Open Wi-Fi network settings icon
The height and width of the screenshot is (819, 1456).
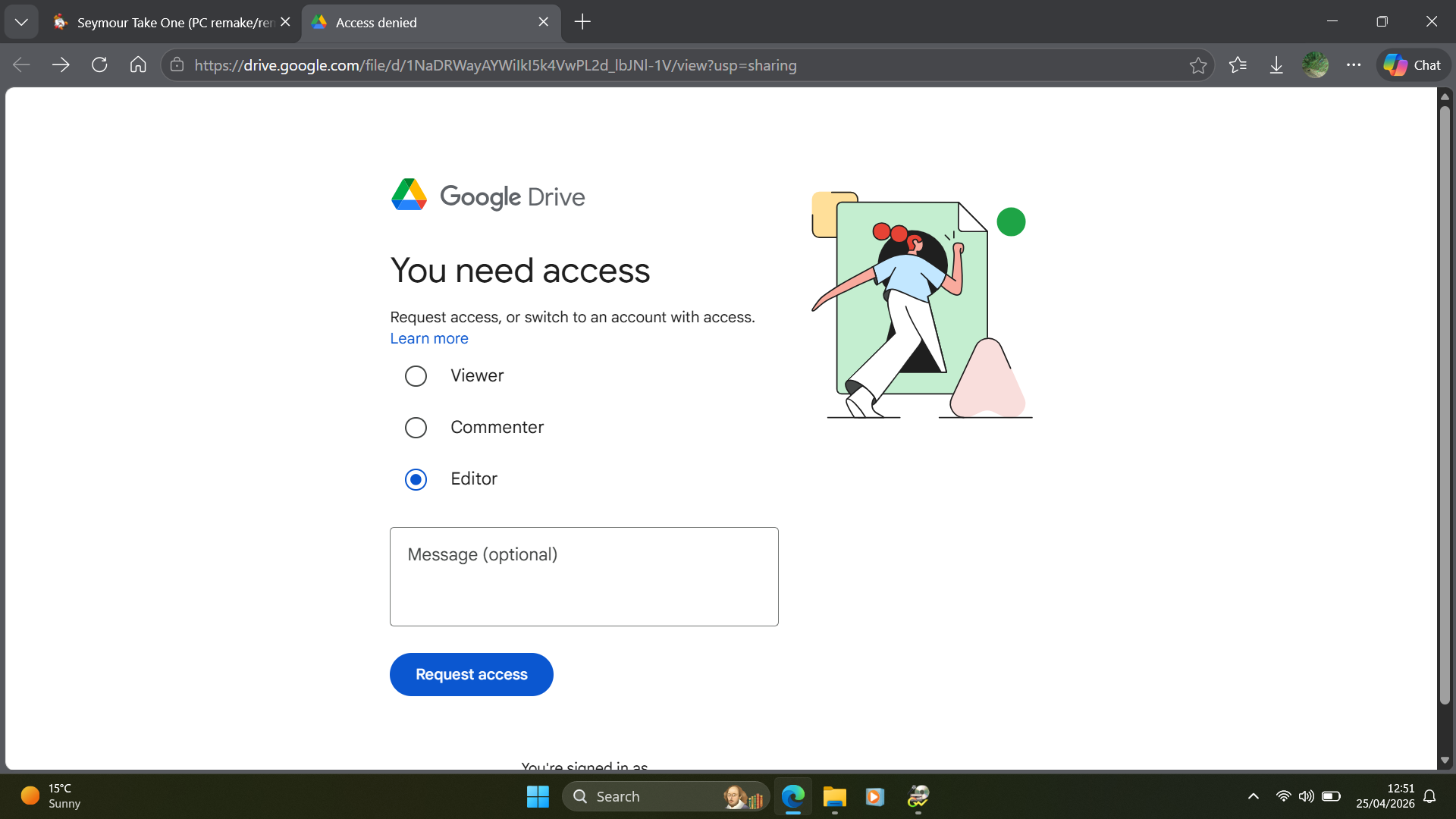(1283, 796)
